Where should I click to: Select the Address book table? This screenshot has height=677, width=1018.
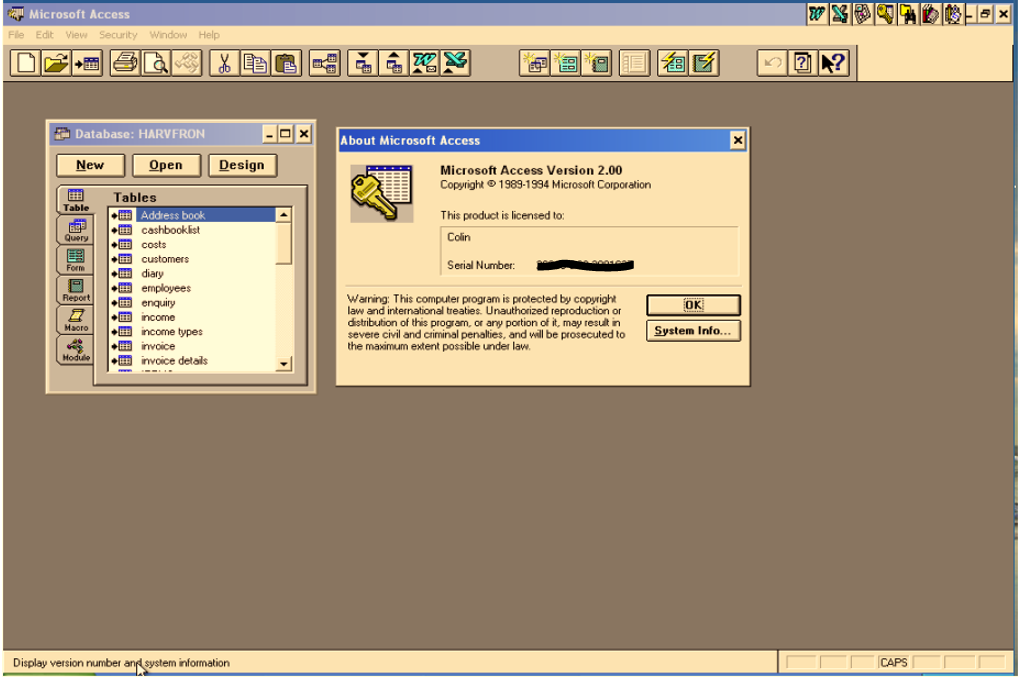point(192,215)
